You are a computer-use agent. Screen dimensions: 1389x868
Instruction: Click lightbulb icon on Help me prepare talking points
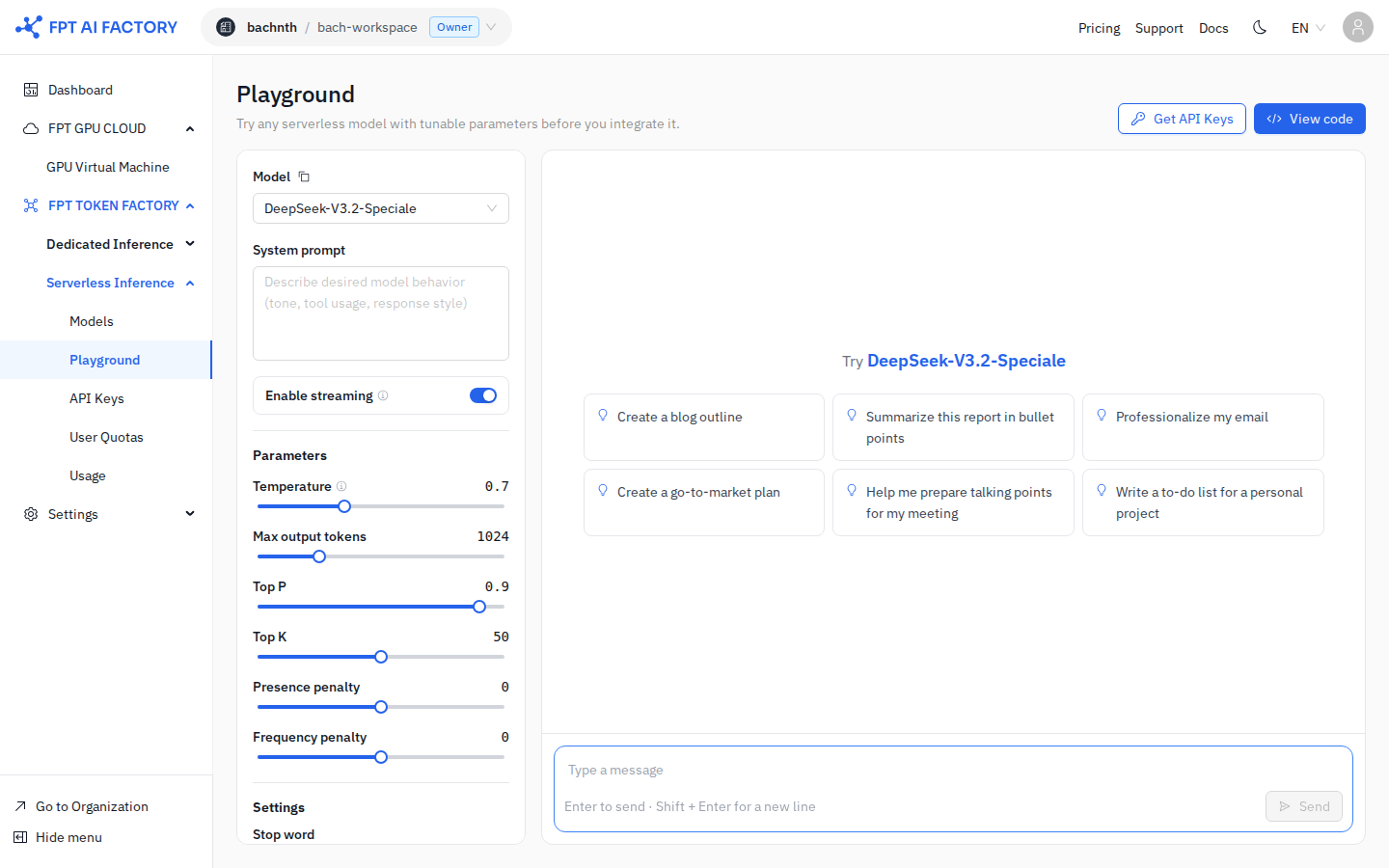tap(852, 491)
